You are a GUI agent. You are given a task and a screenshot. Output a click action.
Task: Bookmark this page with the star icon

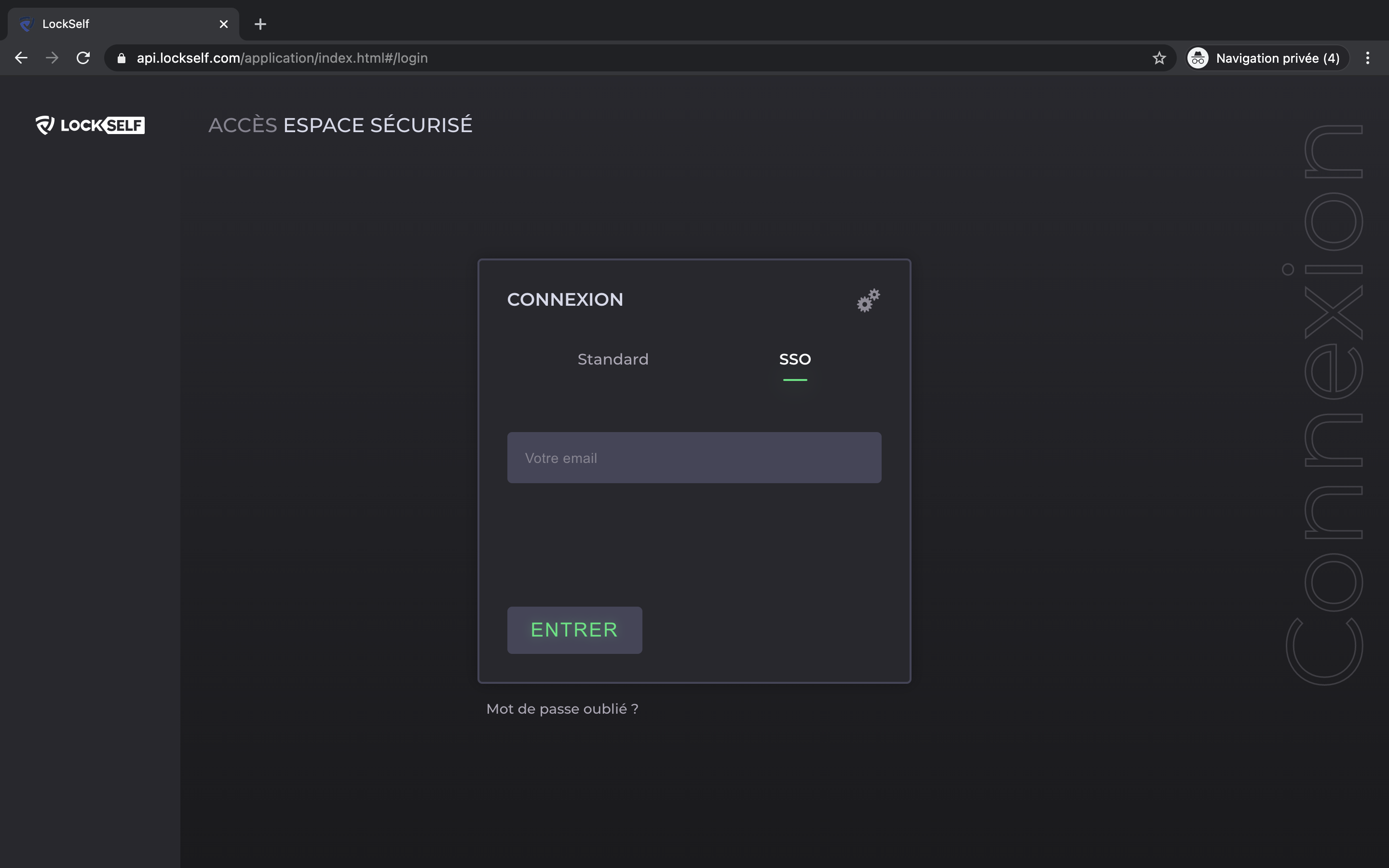tap(1159, 58)
